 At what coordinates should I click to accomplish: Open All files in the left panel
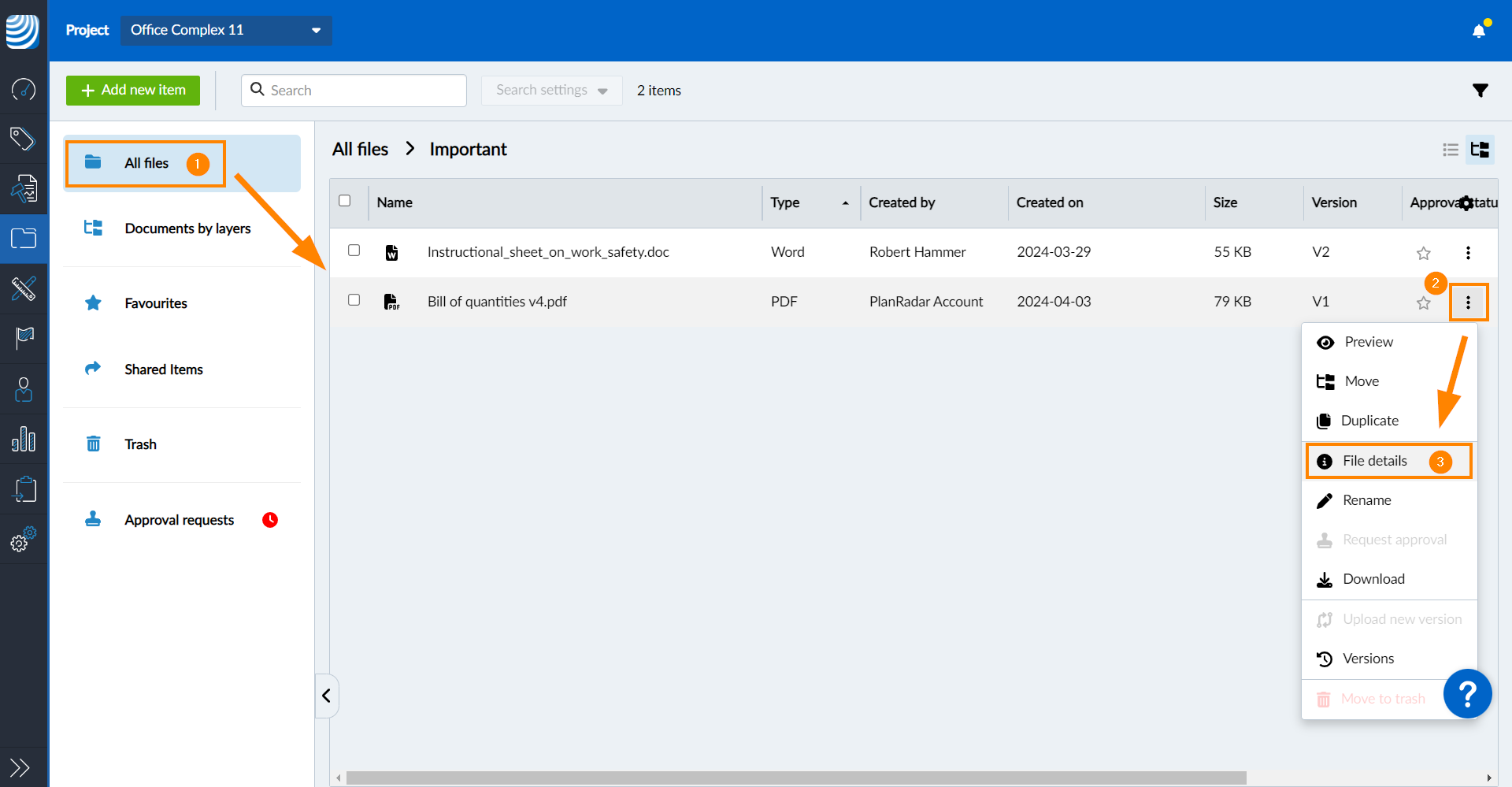point(182,163)
